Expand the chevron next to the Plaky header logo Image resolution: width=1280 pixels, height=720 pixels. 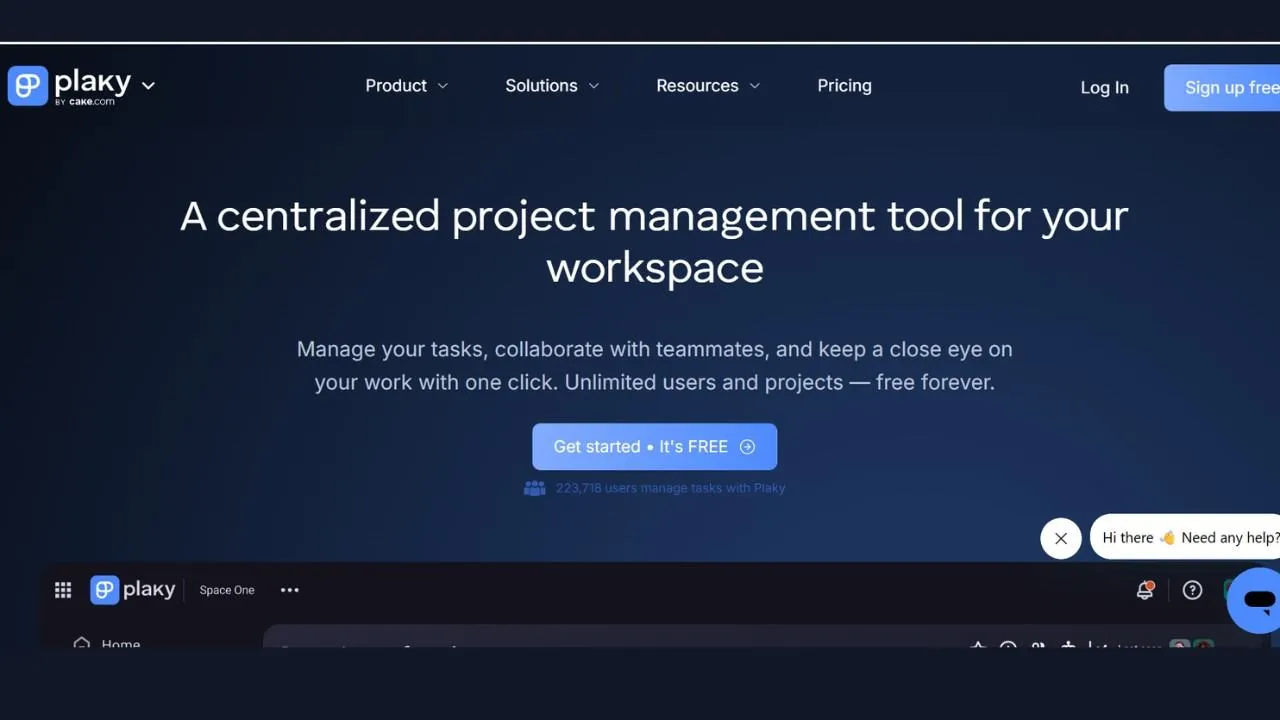coord(148,86)
